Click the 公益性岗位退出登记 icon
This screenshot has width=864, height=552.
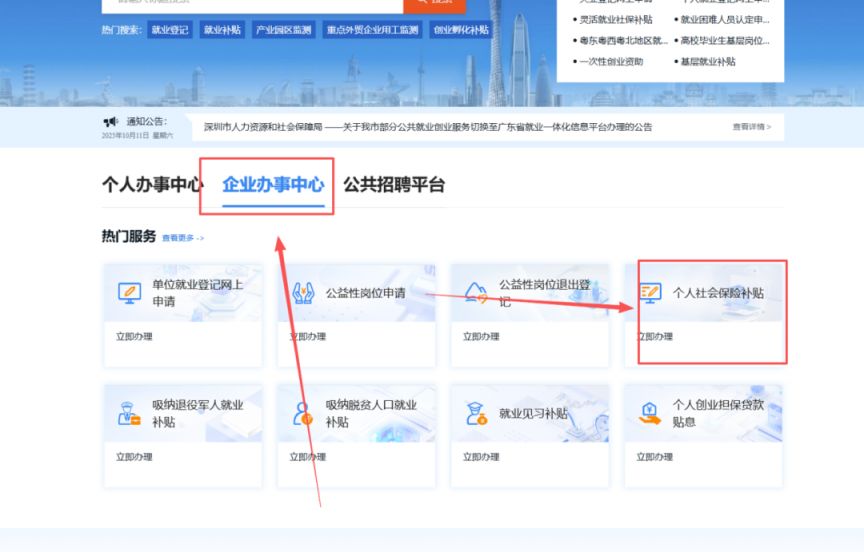tap(477, 293)
